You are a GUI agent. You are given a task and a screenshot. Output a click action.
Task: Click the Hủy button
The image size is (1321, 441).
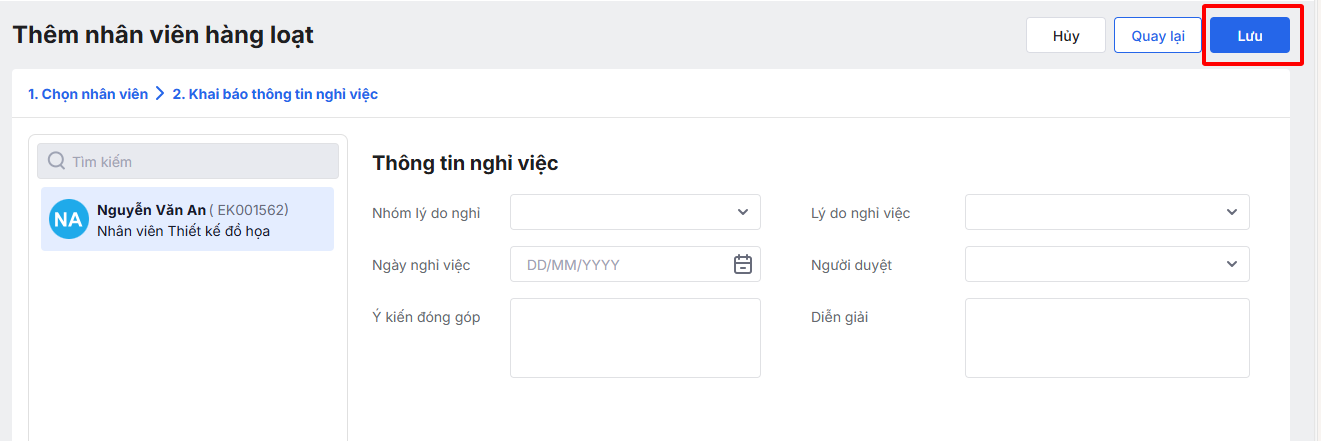tap(1066, 36)
